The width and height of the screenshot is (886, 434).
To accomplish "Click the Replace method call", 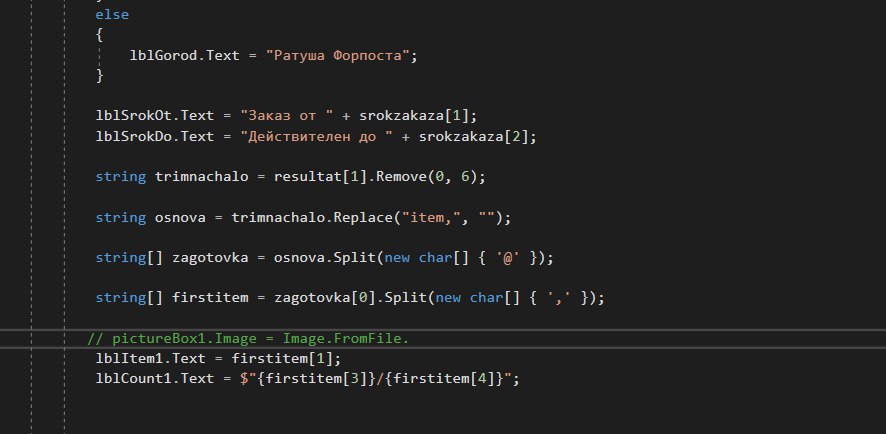I will (x=363, y=218).
